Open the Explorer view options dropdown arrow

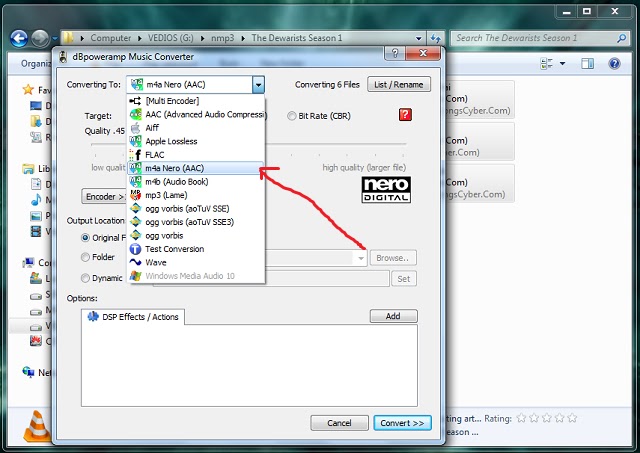(x=562, y=64)
